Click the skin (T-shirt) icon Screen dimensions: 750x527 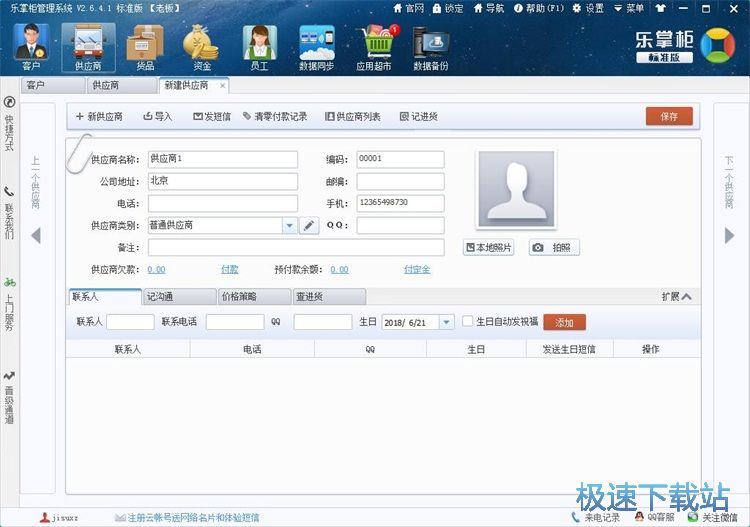pyautogui.click(x=661, y=9)
